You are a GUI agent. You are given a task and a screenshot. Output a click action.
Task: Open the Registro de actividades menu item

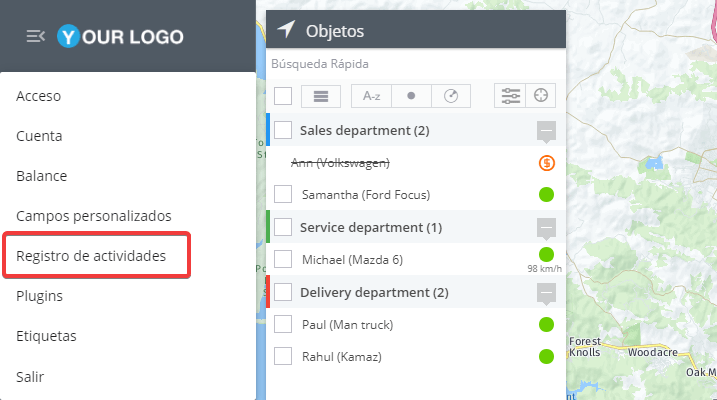[x=91, y=256]
